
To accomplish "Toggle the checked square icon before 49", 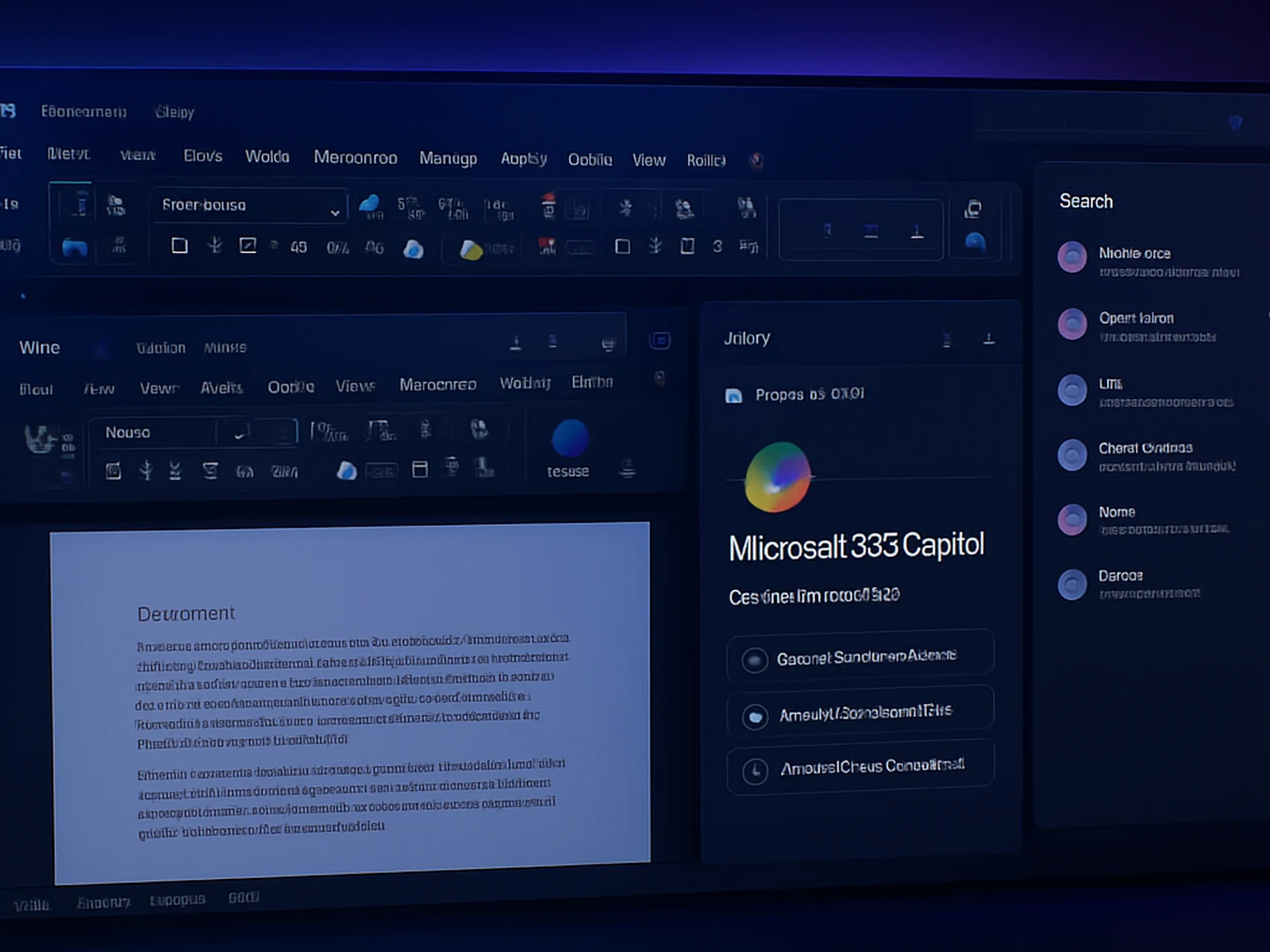I will [x=248, y=245].
